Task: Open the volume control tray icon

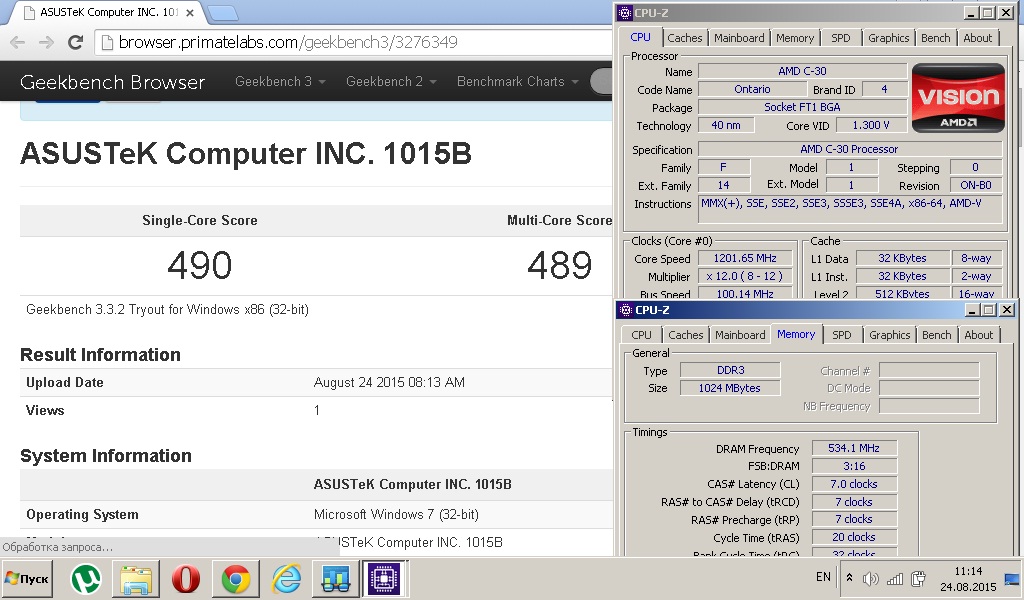Action: [871, 578]
